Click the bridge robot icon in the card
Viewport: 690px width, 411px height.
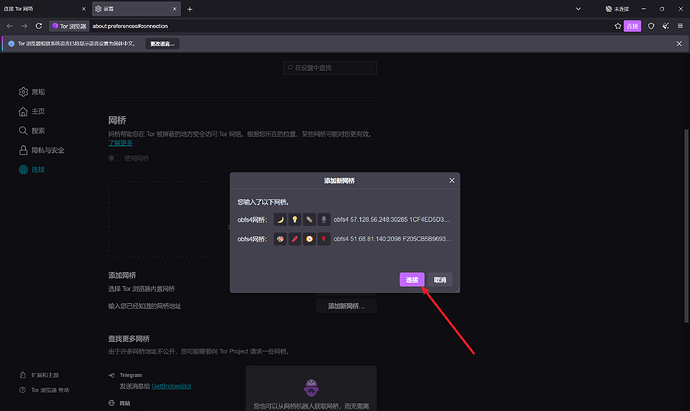point(311,387)
